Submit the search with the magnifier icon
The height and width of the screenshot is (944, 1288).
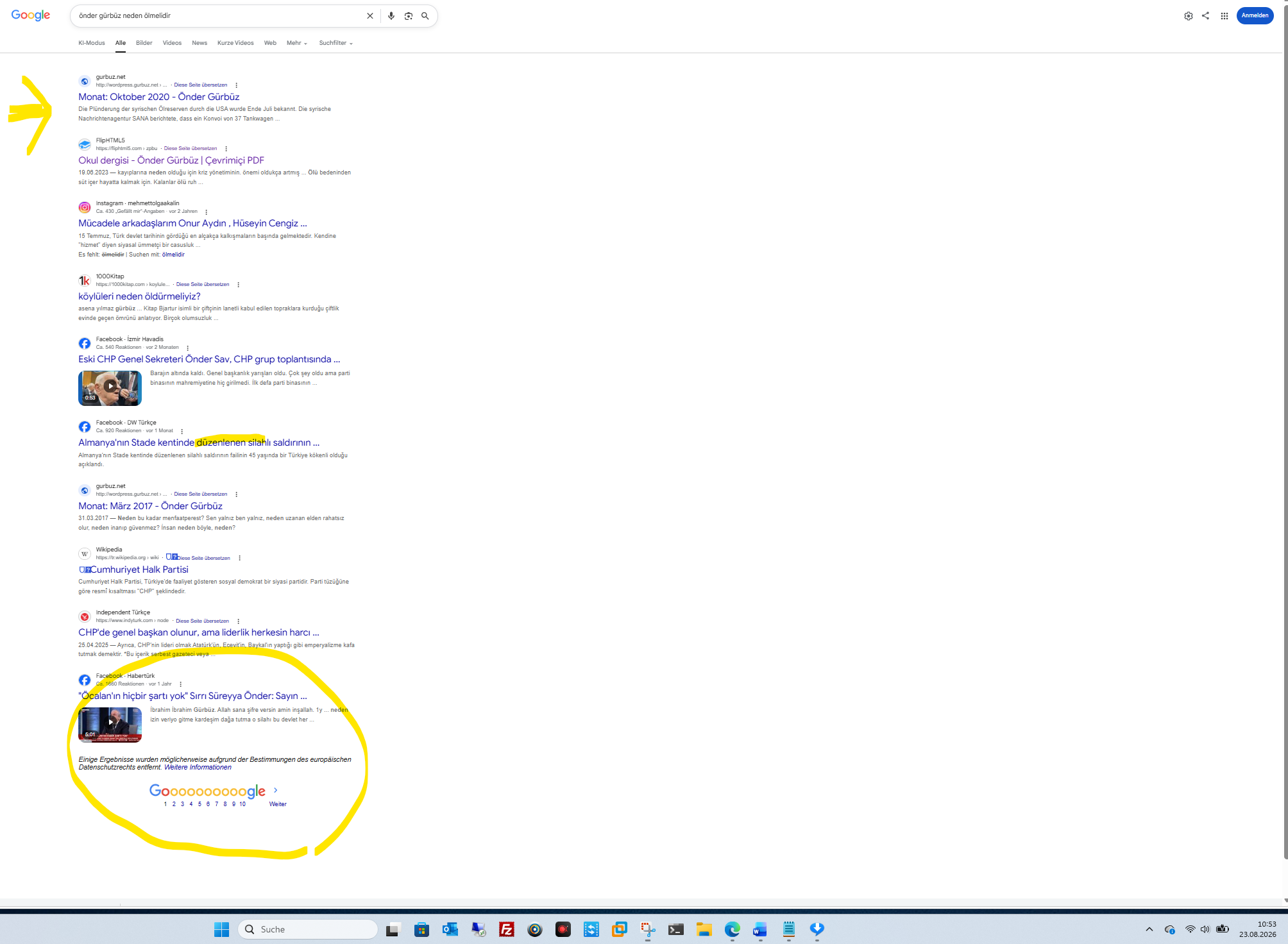pyautogui.click(x=425, y=16)
